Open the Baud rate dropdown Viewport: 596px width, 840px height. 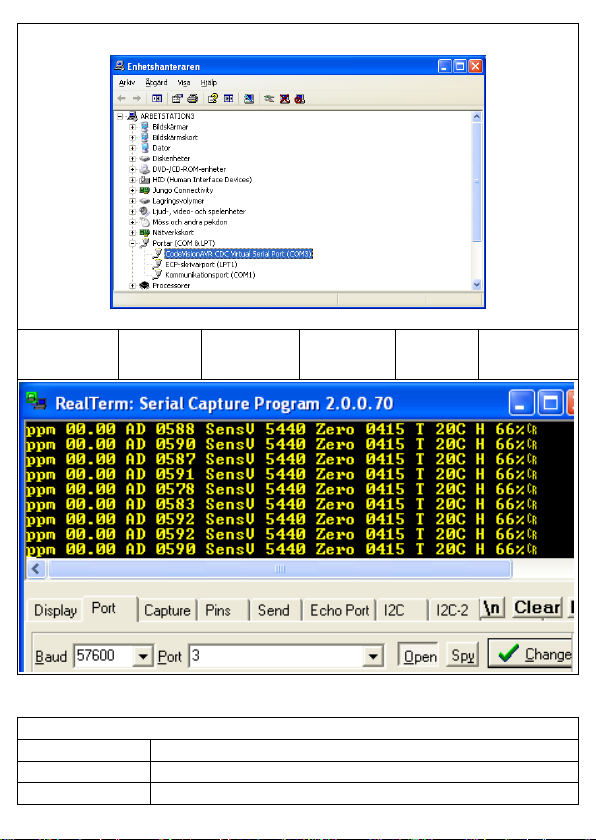pyautogui.click(x=142, y=656)
